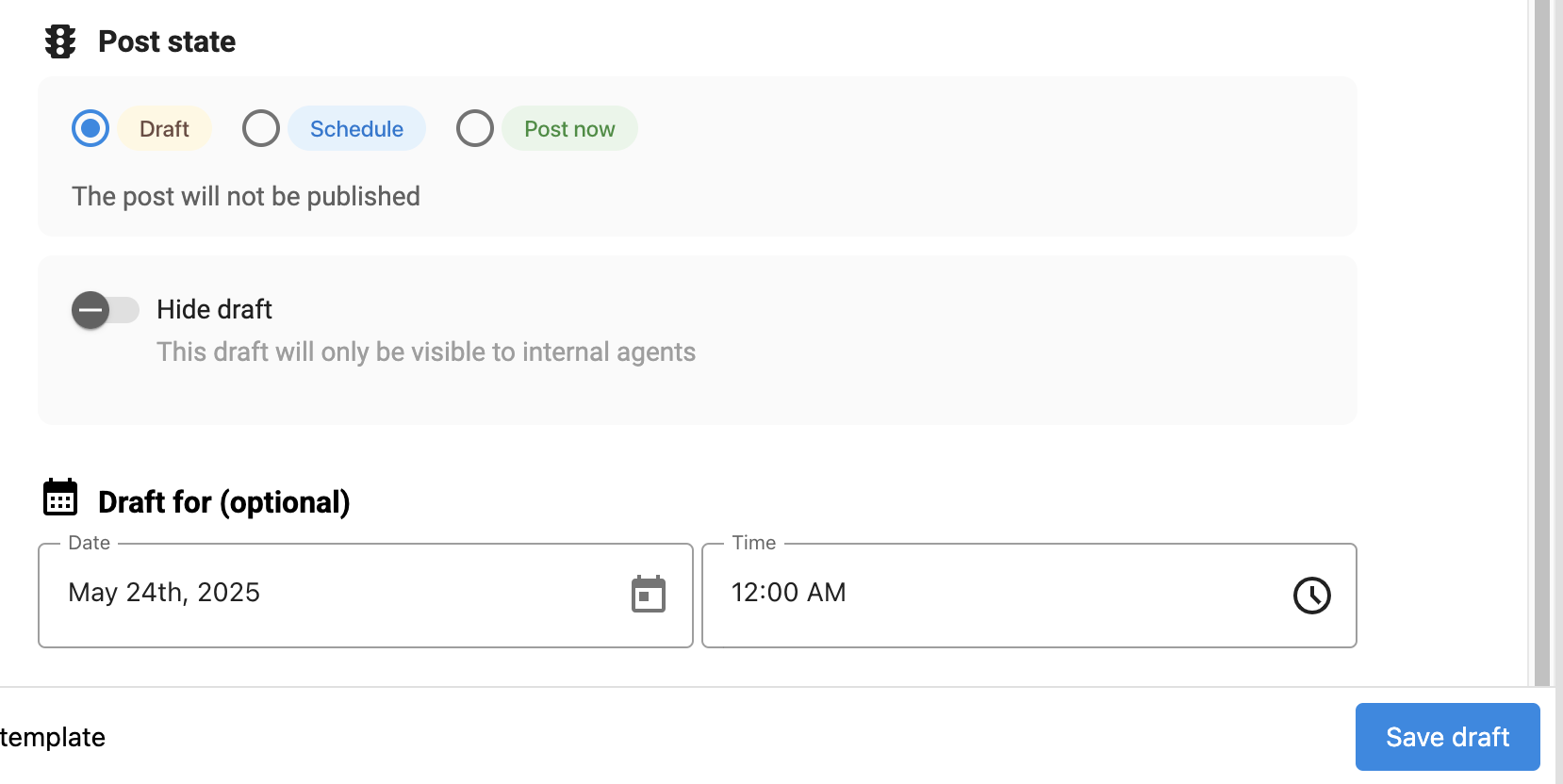Click the yellow Draft chip label
The image size is (1563, 784).
(164, 129)
